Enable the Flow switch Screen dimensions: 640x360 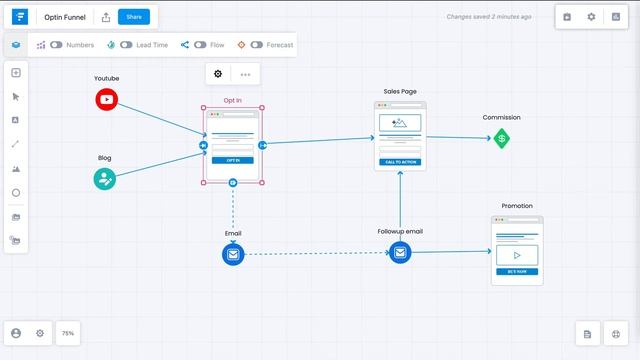pos(200,45)
